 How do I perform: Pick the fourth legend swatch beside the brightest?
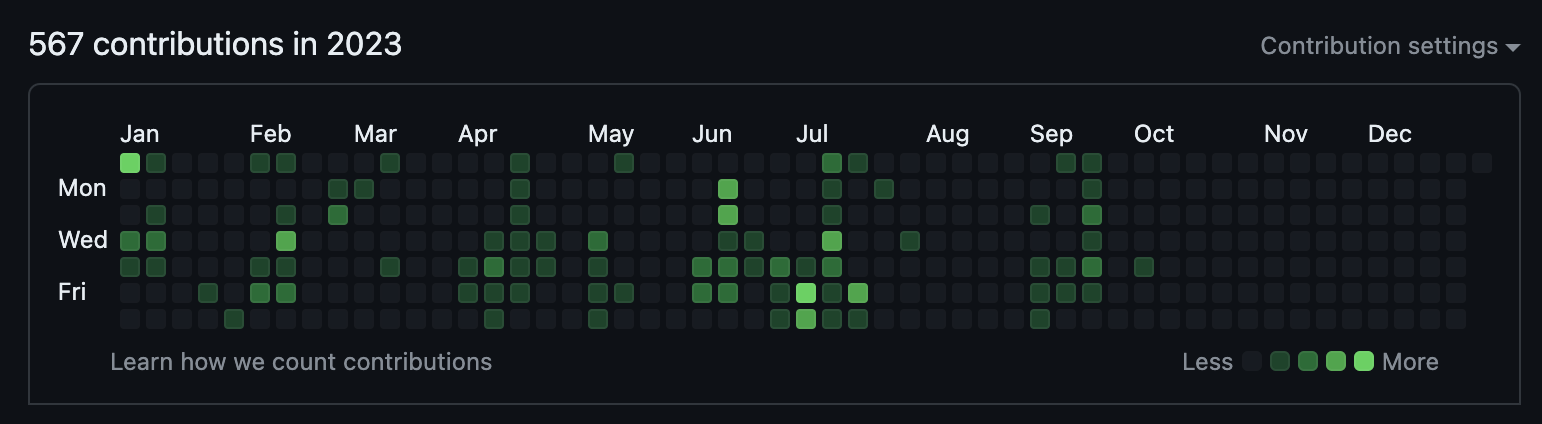[x=1336, y=362]
